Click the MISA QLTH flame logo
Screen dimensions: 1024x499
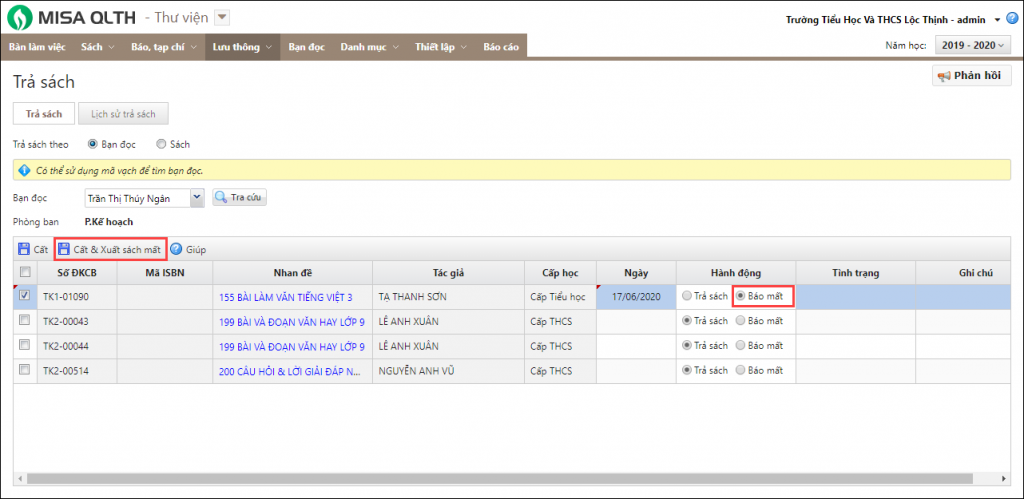(x=20, y=18)
